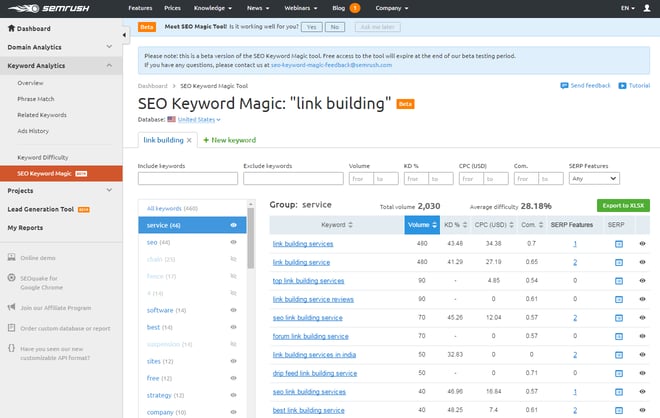Click the SEOquake for Google Chrome icon
660x418 pixels.
pos(11,278)
